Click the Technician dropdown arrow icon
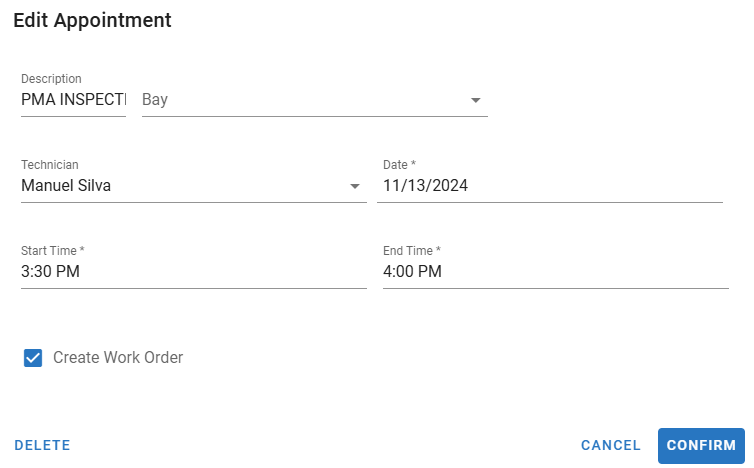The width and height of the screenshot is (754, 468). point(354,186)
